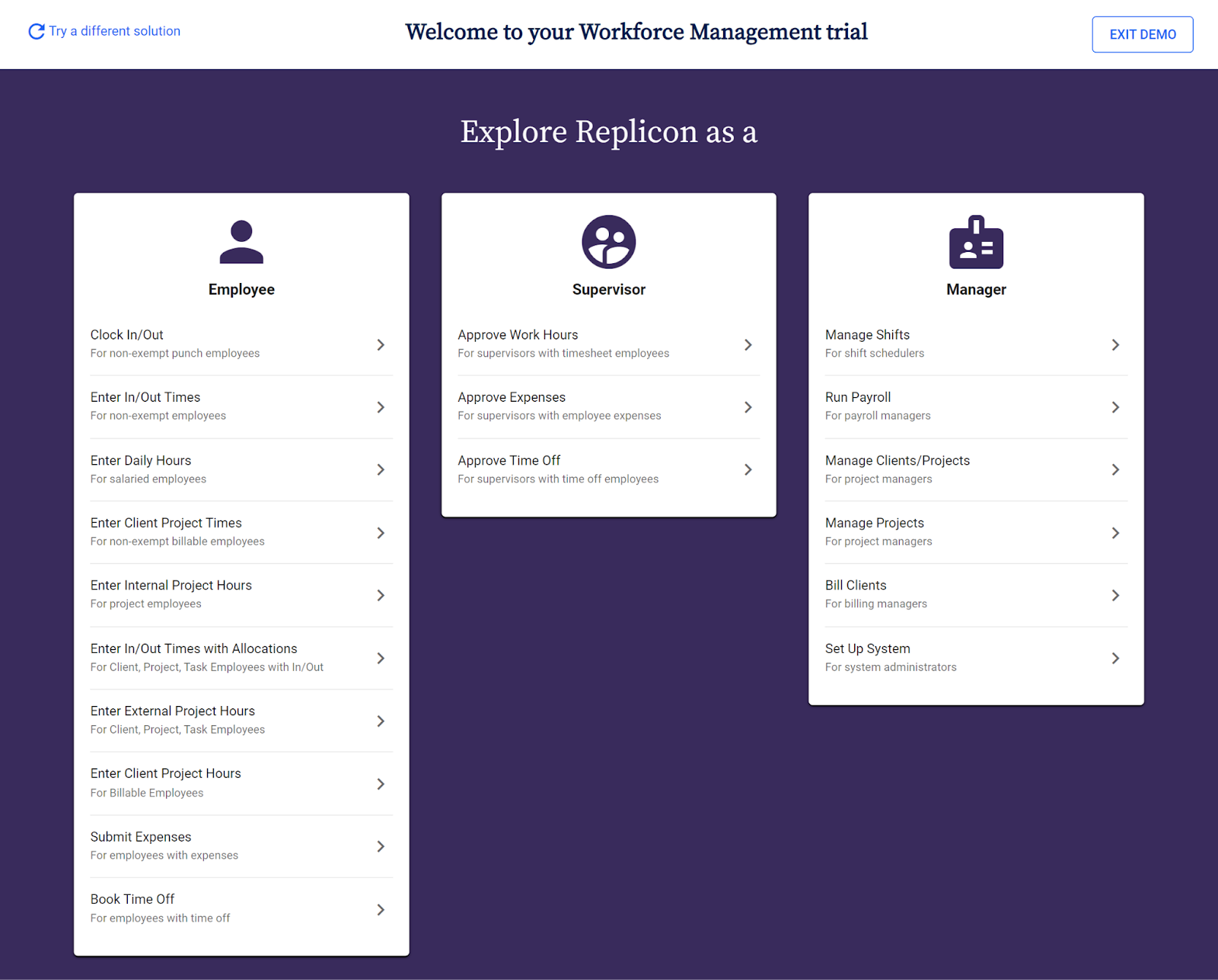The height and width of the screenshot is (980, 1218).
Task: Choose Submit Expenses option
Action: click(x=241, y=846)
